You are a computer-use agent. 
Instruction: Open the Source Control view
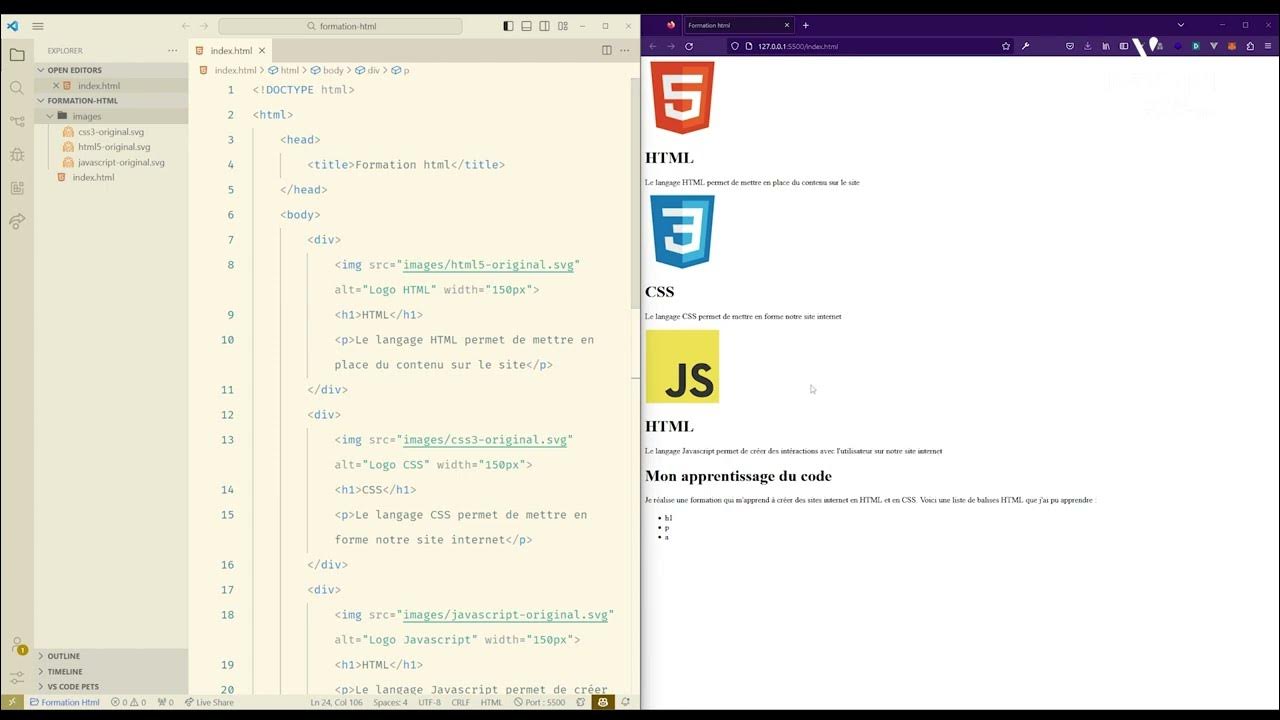pos(17,121)
